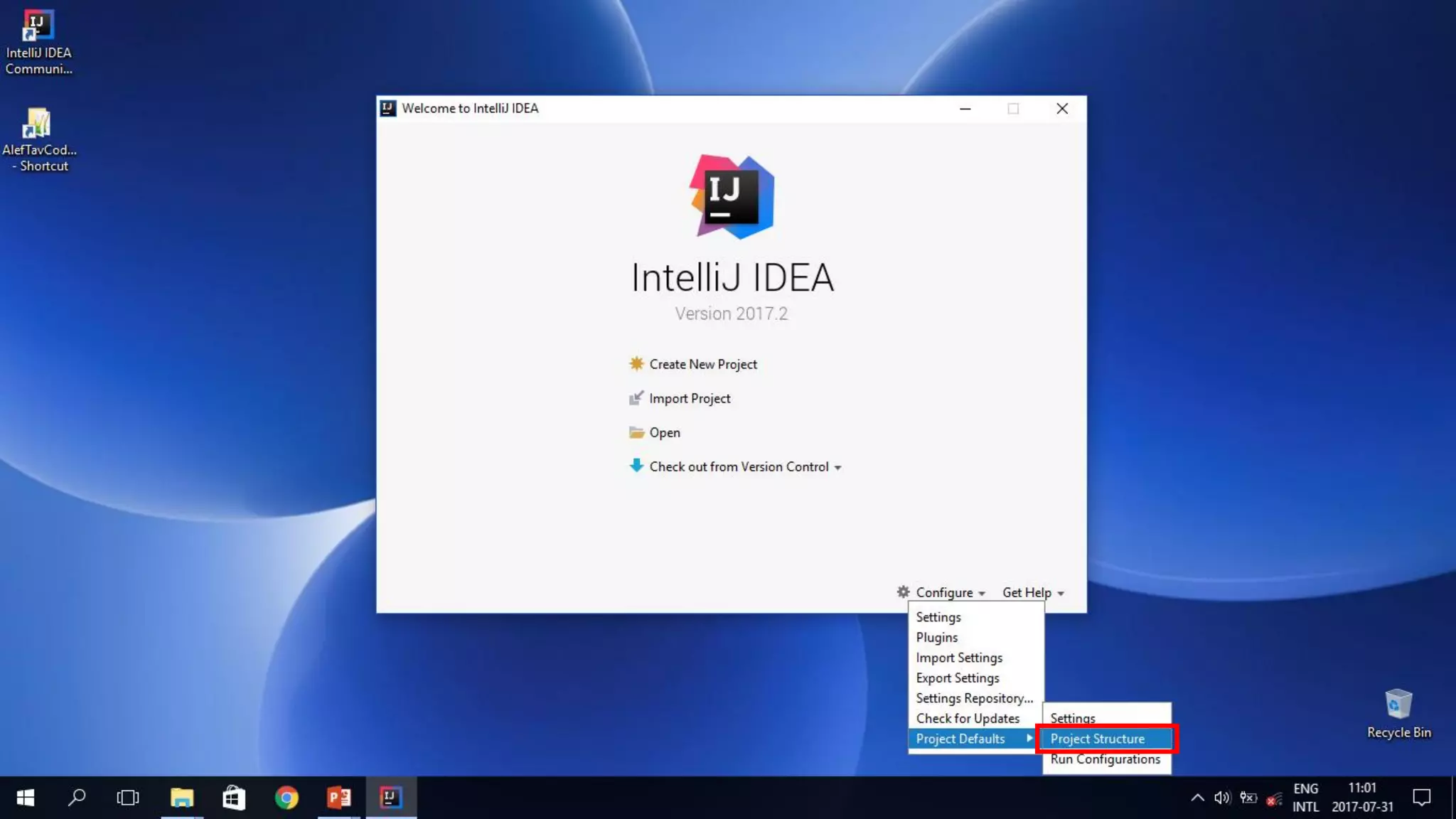1456x819 pixels.
Task: Click the import icon beside Import Project
Action: (x=636, y=397)
